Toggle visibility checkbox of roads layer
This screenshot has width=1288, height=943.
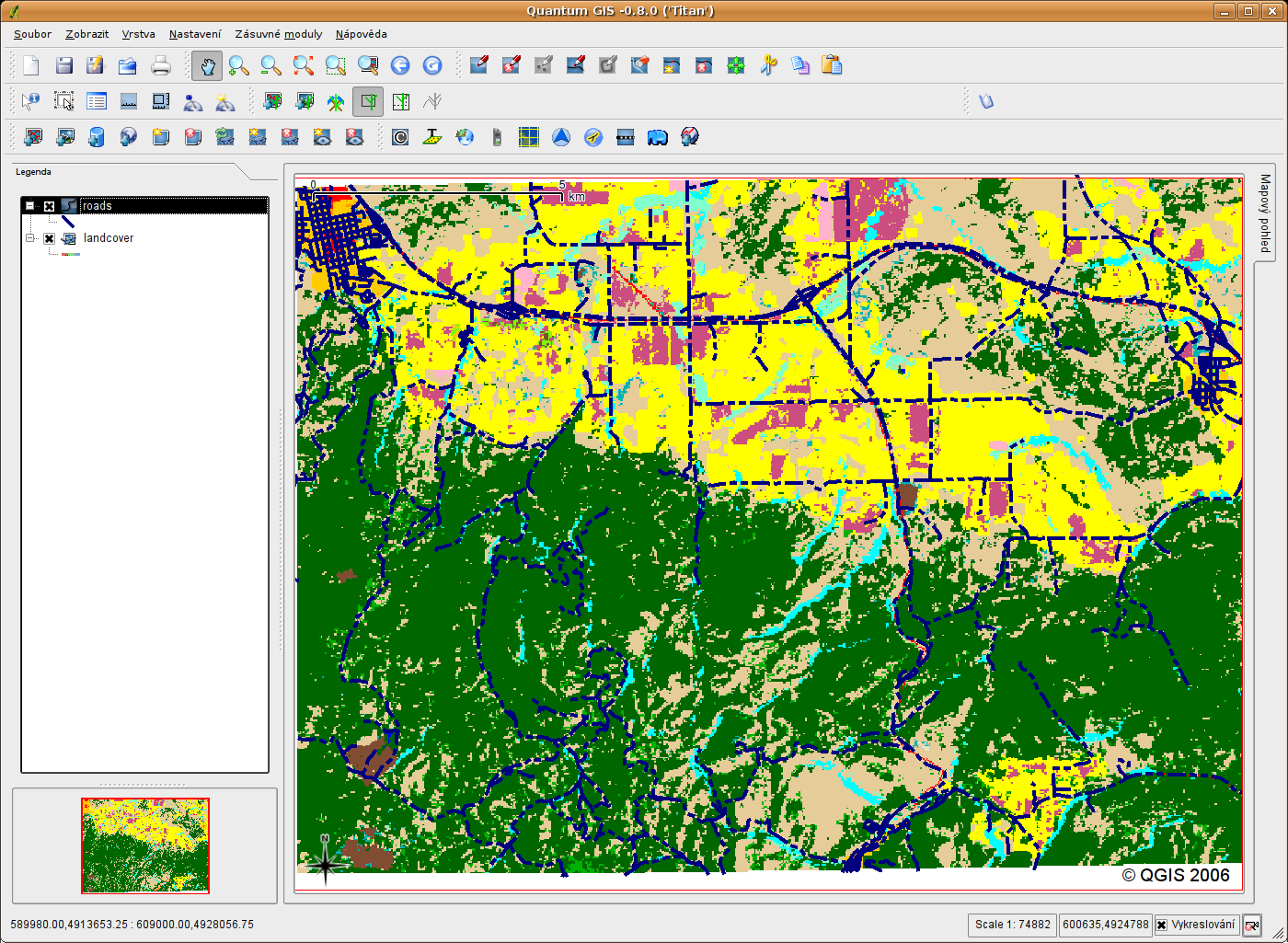click(x=50, y=206)
